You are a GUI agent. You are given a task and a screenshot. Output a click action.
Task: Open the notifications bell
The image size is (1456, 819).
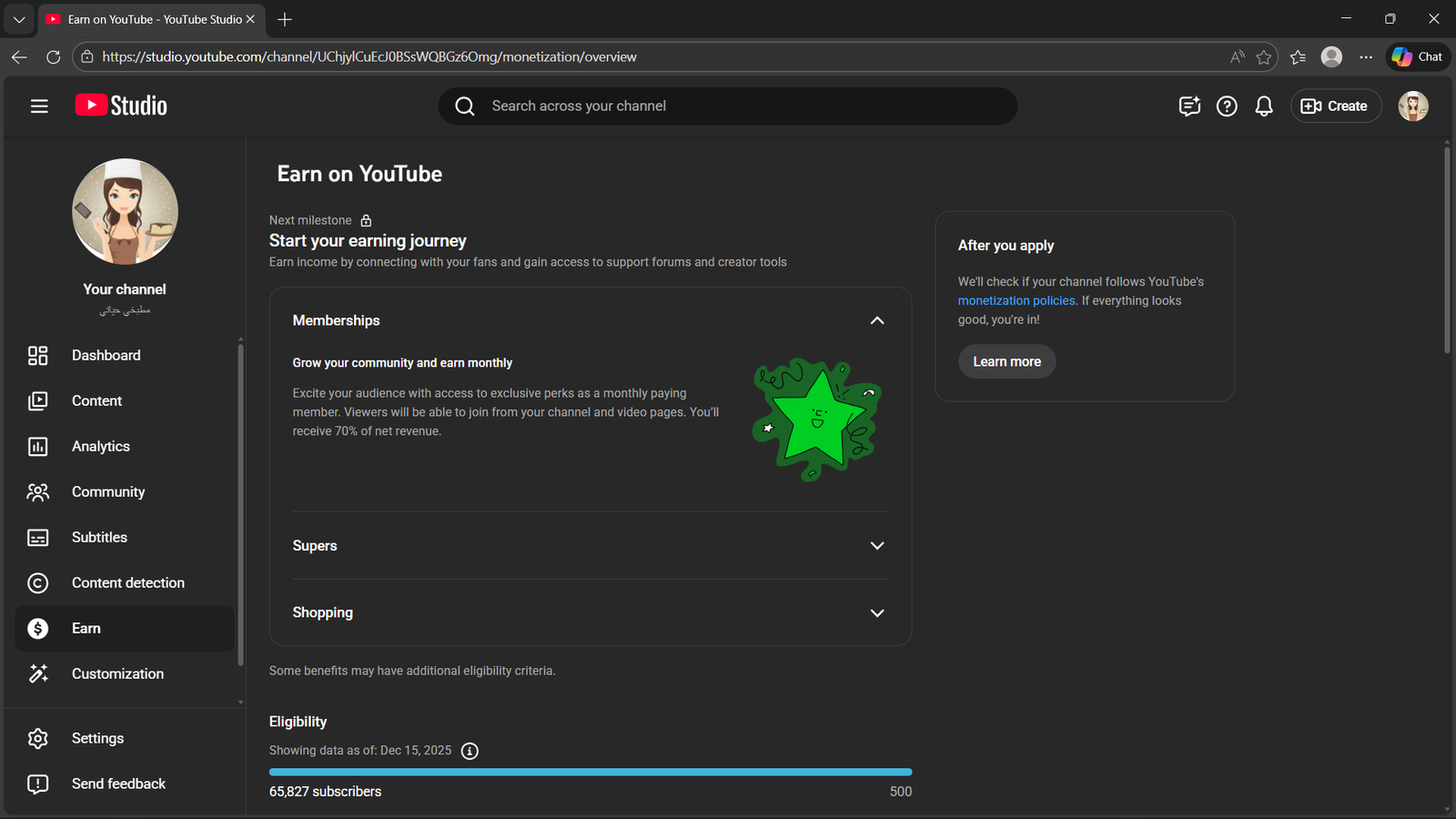point(1263,106)
